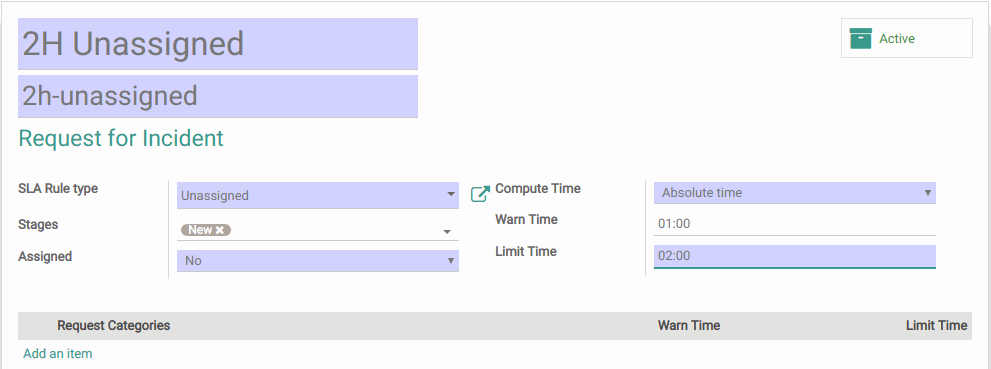This screenshot has width=991, height=369.
Task: Open the Assigned No dropdown
Action: tap(318, 260)
